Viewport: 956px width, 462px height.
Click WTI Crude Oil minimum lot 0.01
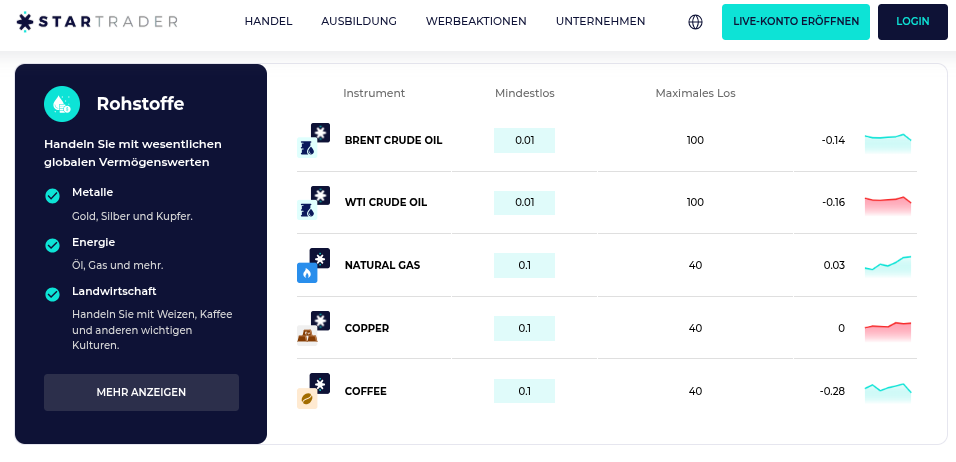click(524, 202)
